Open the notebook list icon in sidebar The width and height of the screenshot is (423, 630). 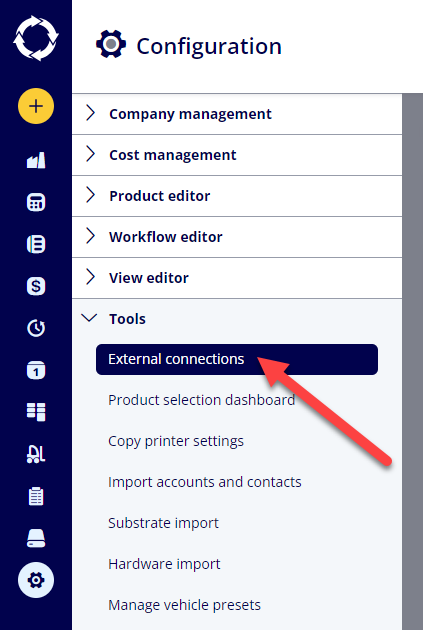[x=36, y=244]
